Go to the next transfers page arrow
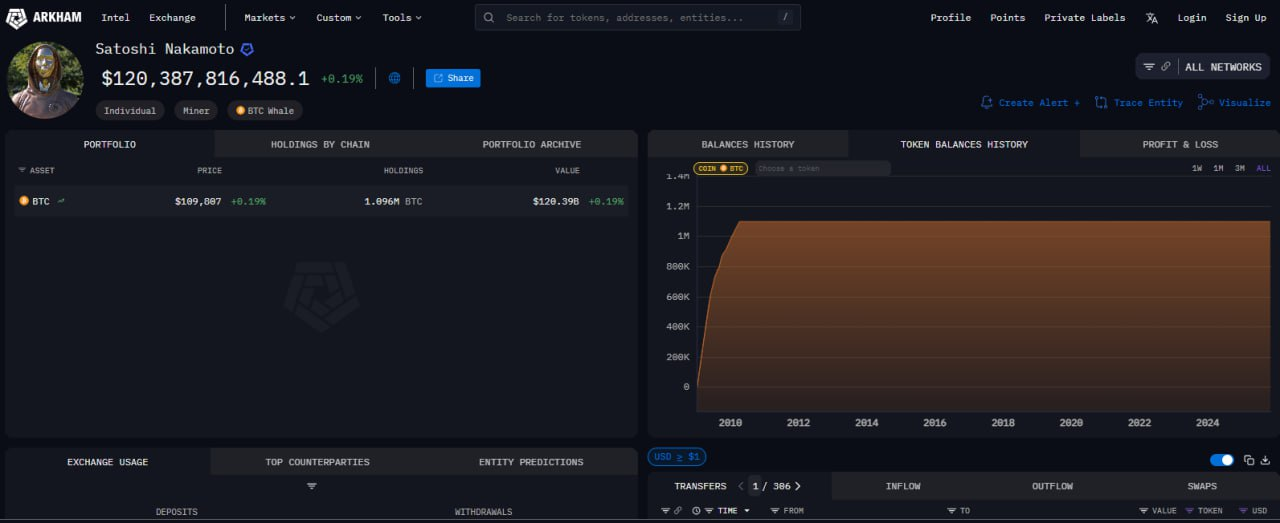Image resolution: width=1280 pixels, height=523 pixels. click(x=797, y=486)
